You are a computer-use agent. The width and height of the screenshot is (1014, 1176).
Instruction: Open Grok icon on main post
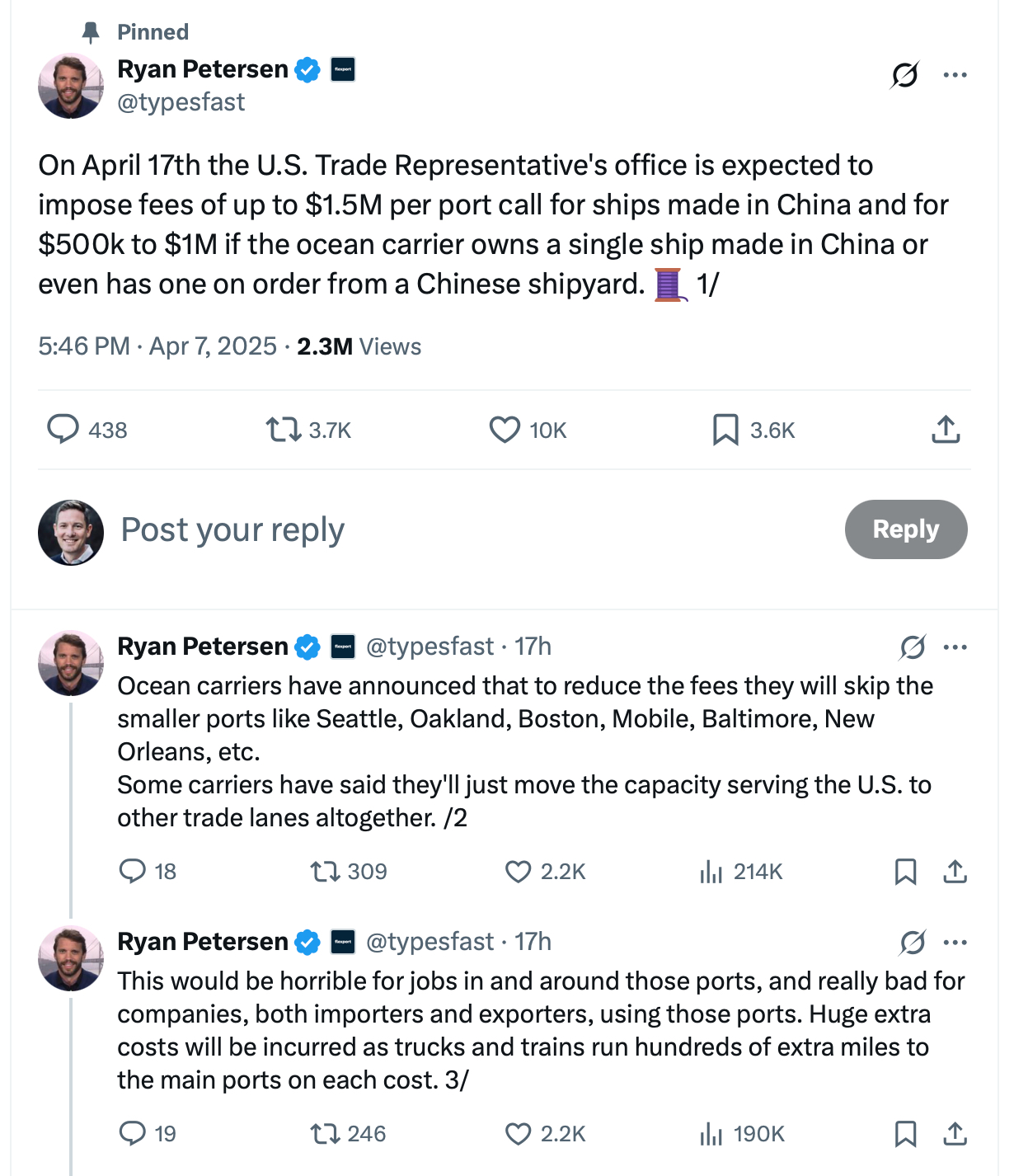pos(904,75)
